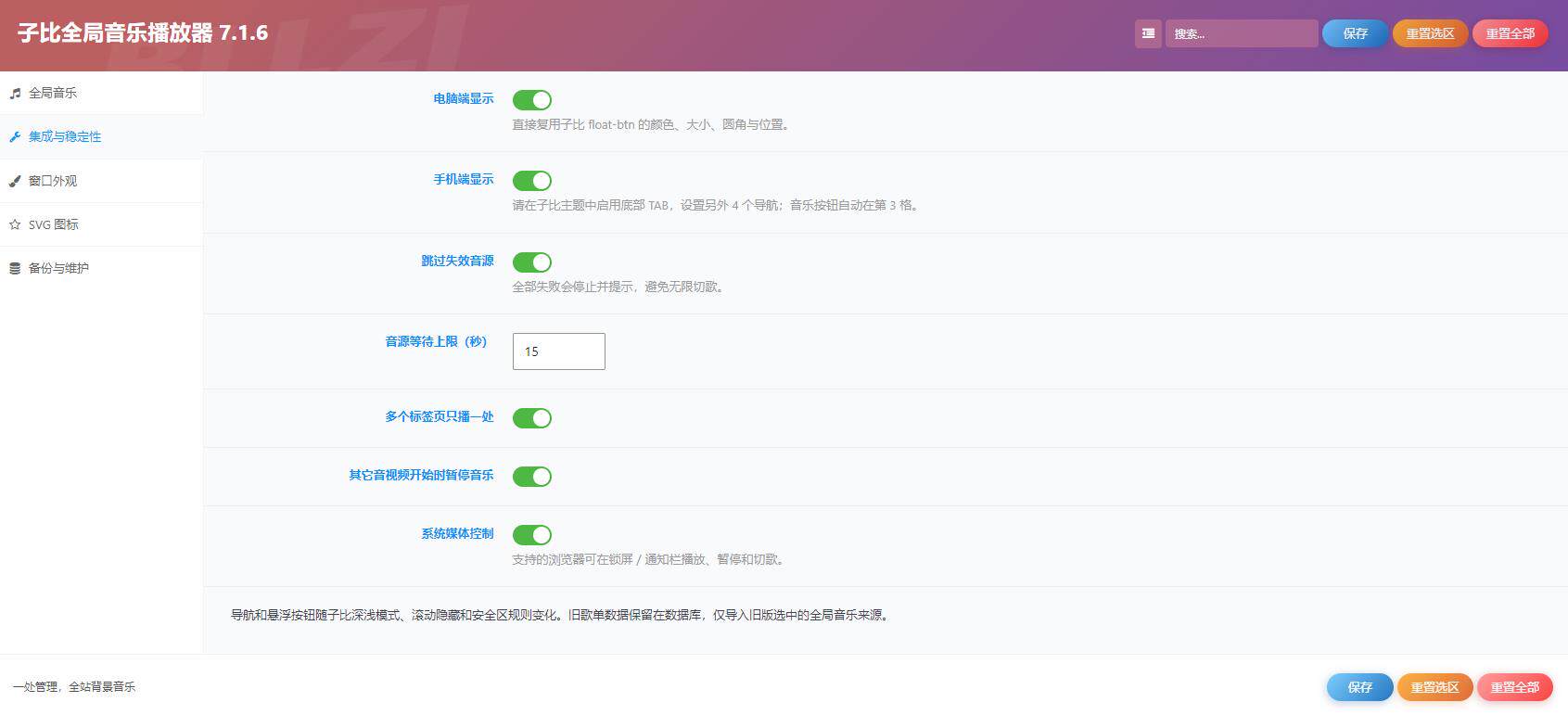
Task: Click description about 底部 TAB 导航
Action: tap(716, 205)
